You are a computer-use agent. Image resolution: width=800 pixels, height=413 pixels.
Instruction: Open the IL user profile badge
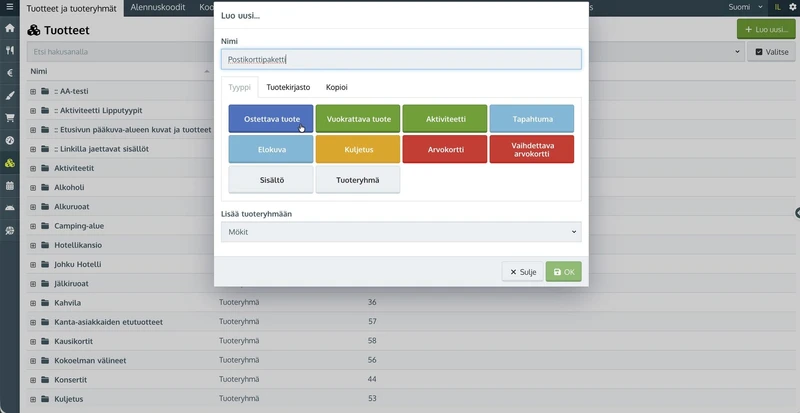[x=778, y=7]
